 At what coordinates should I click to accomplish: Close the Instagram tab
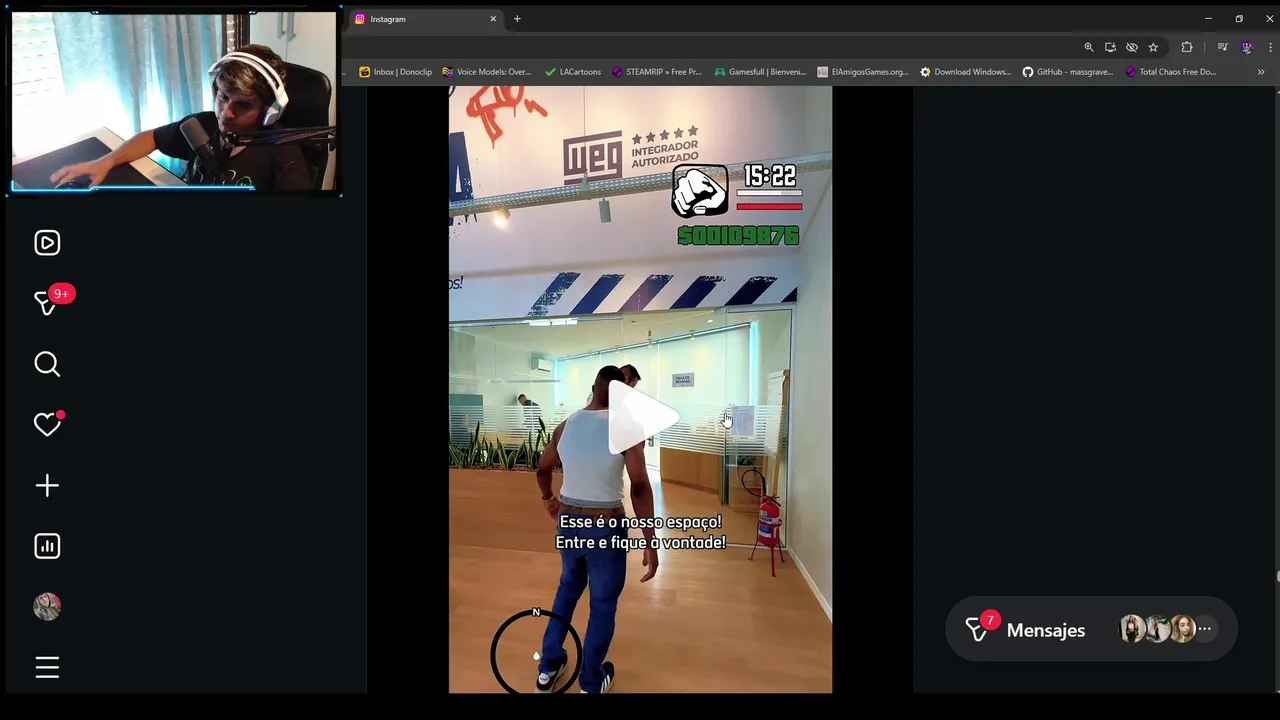(x=493, y=19)
